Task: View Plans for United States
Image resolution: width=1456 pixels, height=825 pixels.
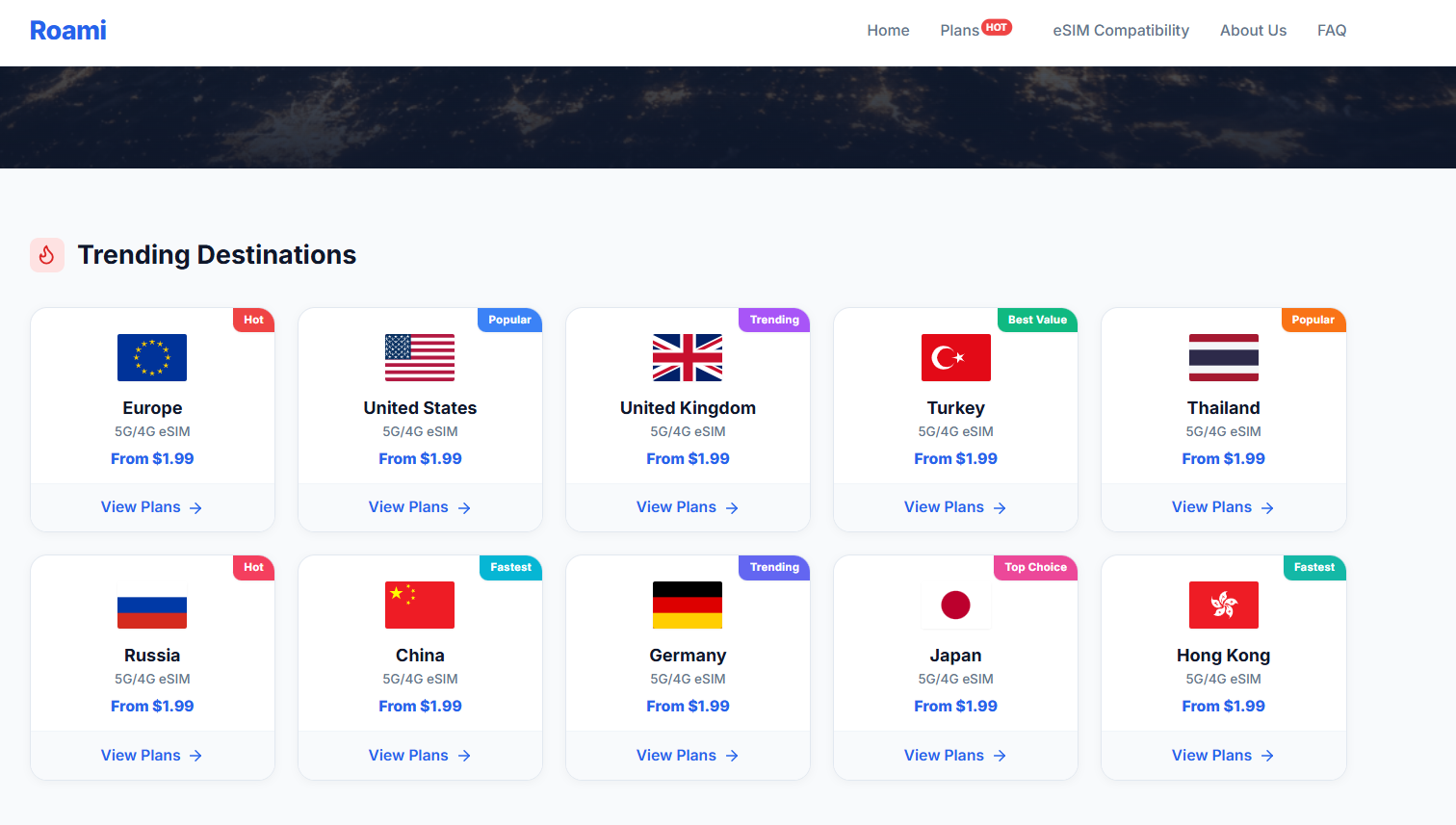Action: click(x=420, y=507)
